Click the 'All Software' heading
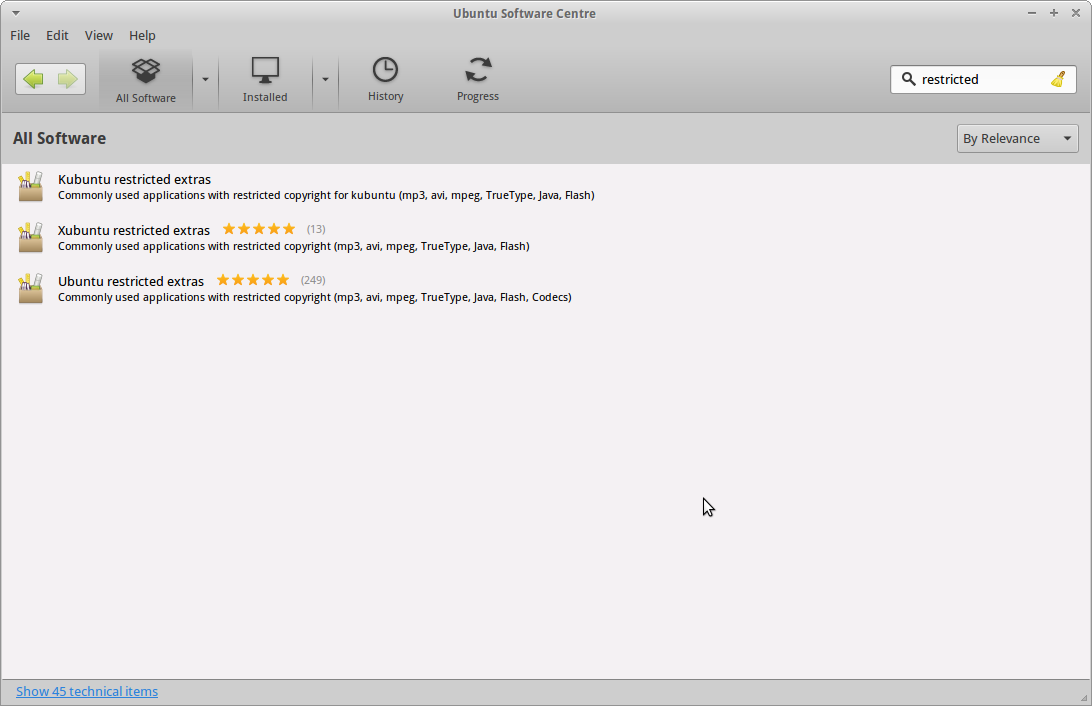Screen dimensions: 1092x706 pos(59,139)
